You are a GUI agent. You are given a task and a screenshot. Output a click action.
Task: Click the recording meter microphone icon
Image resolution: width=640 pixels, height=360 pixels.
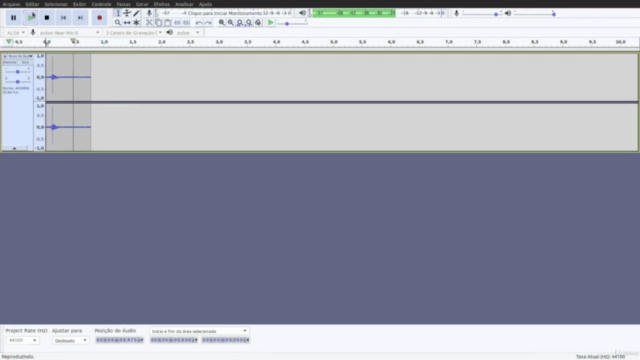pyautogui.click(x=149, y=13)
